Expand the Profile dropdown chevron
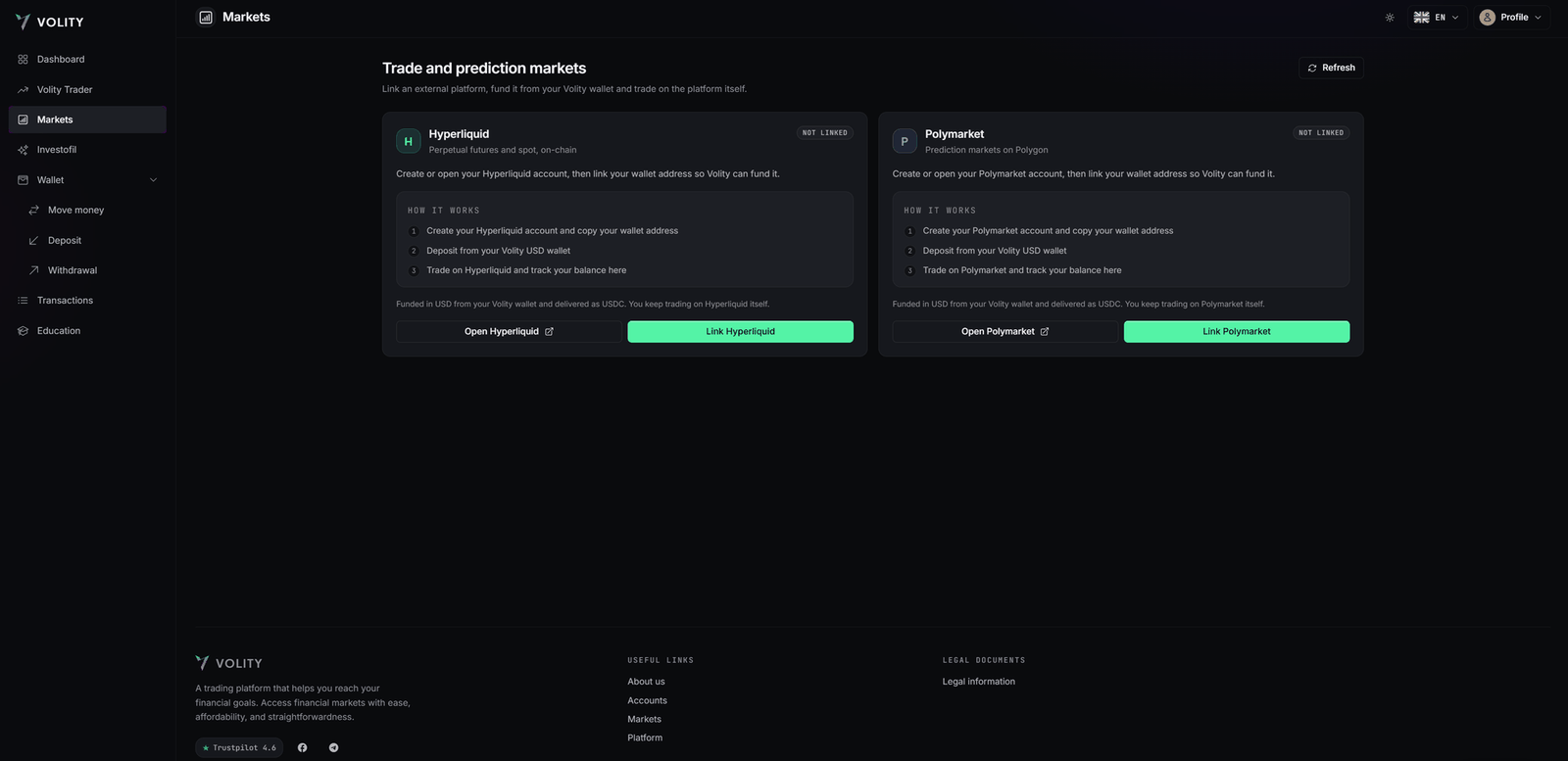 pyautogui.click(x=1538, y=18)
